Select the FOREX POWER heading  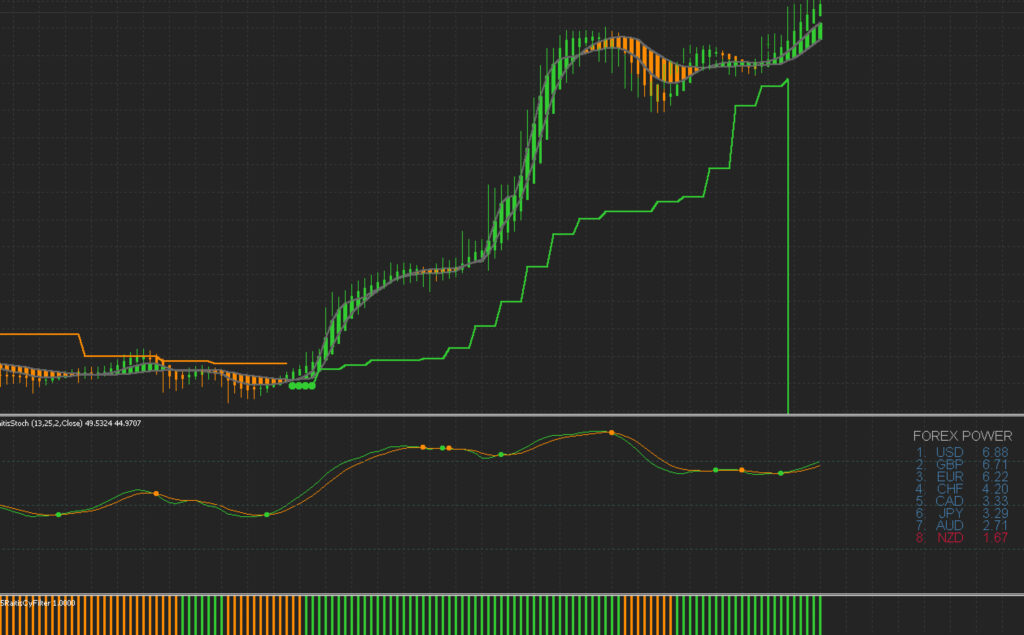pyautogui.click(x=962, y=436)
